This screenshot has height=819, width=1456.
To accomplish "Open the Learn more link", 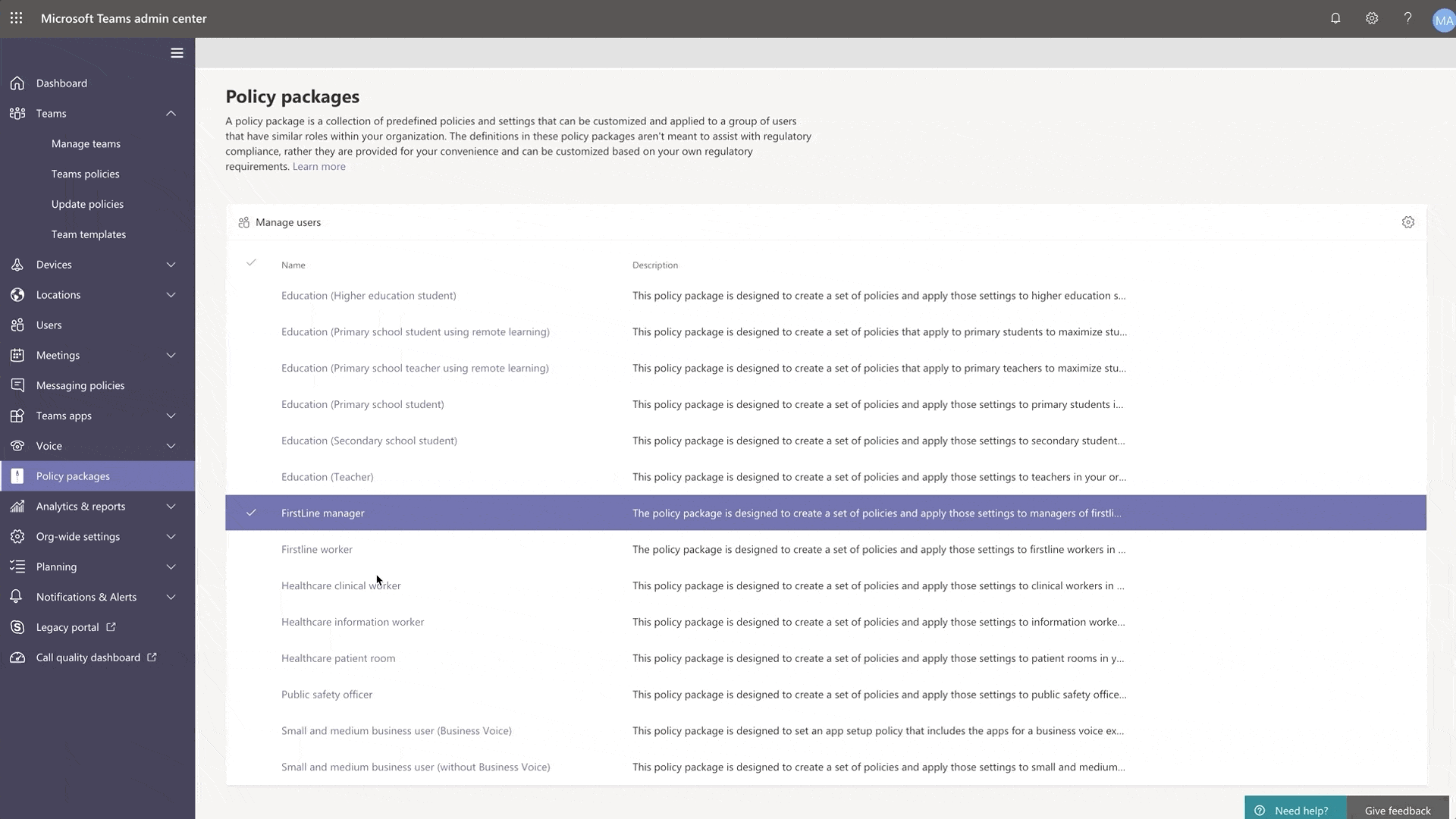I will click(318, 167).
